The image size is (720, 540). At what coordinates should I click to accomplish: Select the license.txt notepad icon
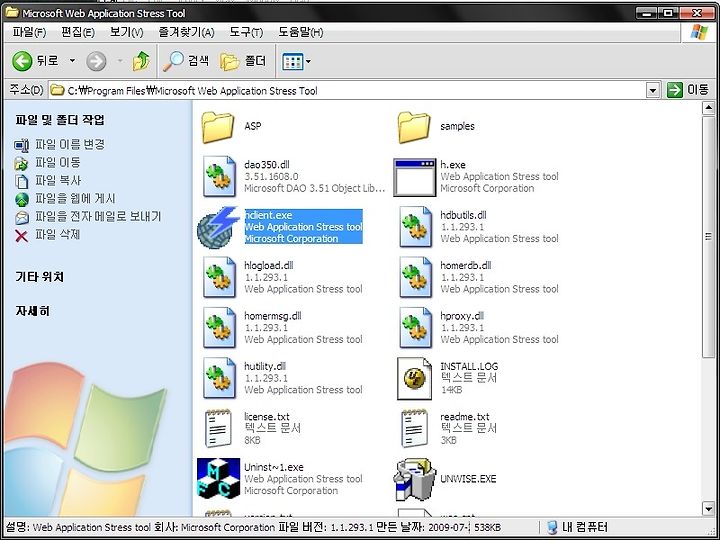click(x=218, y=428)
